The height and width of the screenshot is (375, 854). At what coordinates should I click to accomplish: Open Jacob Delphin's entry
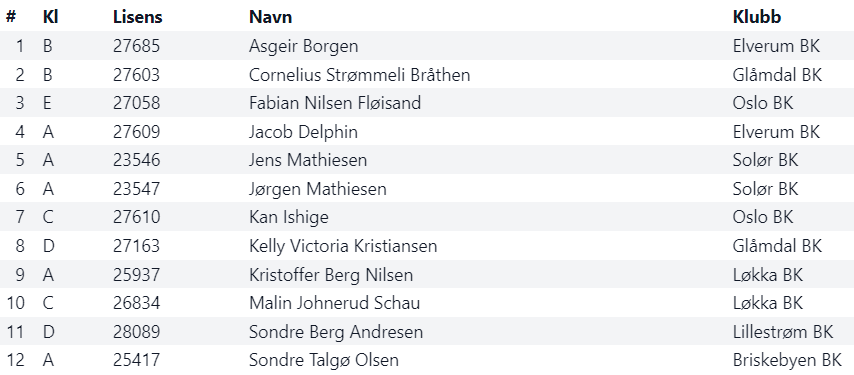(x=303, y=132)
